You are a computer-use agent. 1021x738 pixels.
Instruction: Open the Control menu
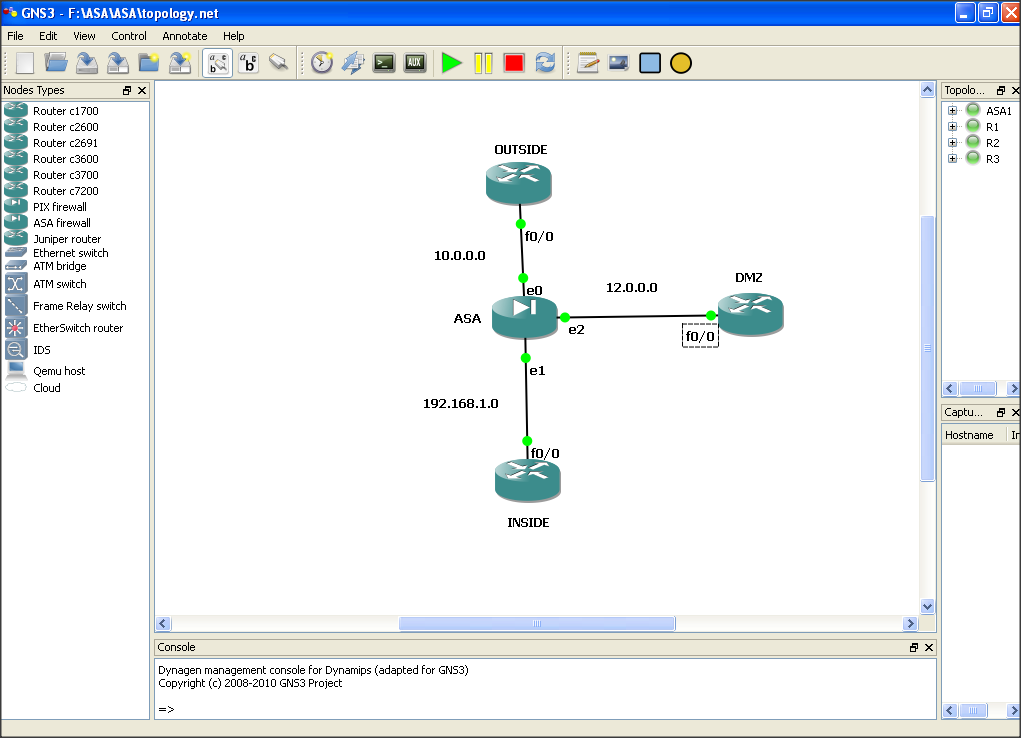point(129,36)
